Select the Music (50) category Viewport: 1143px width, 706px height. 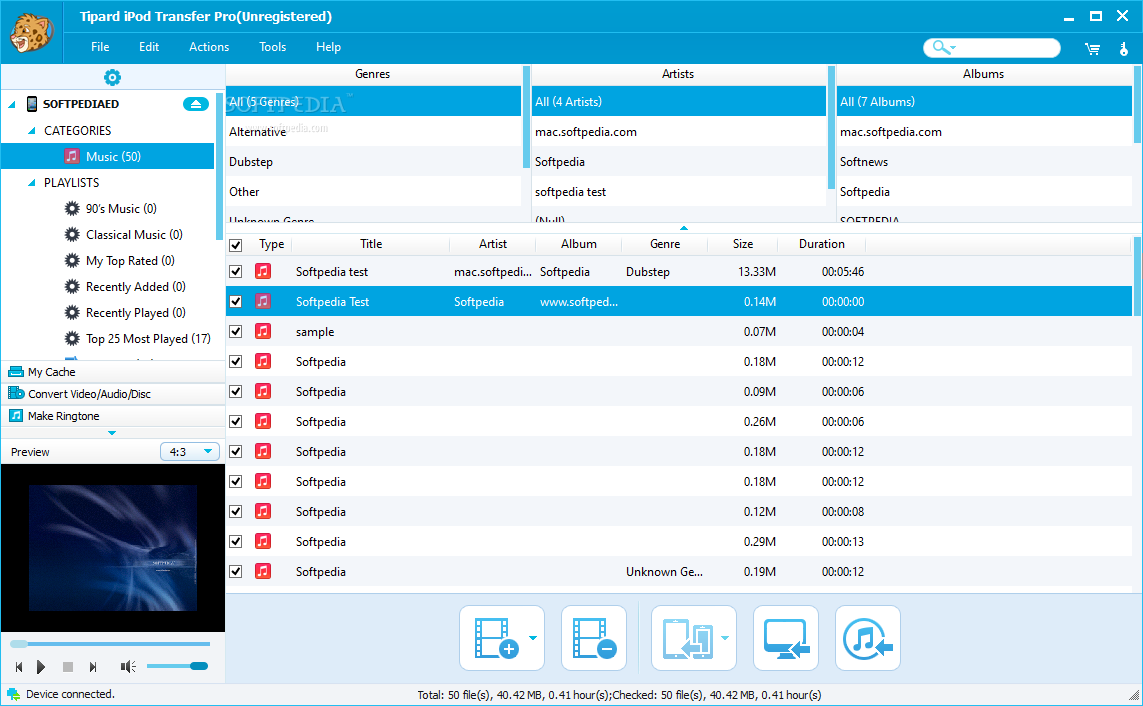point(108,157)
